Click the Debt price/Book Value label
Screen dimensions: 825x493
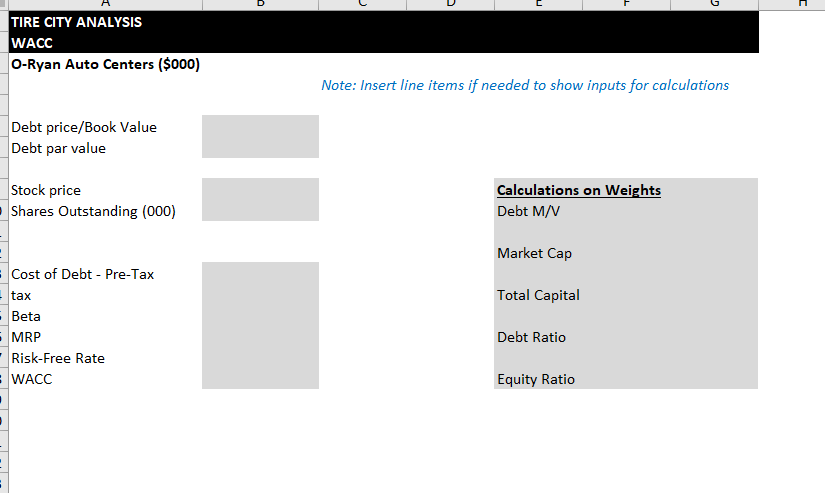tap(84, 127)
